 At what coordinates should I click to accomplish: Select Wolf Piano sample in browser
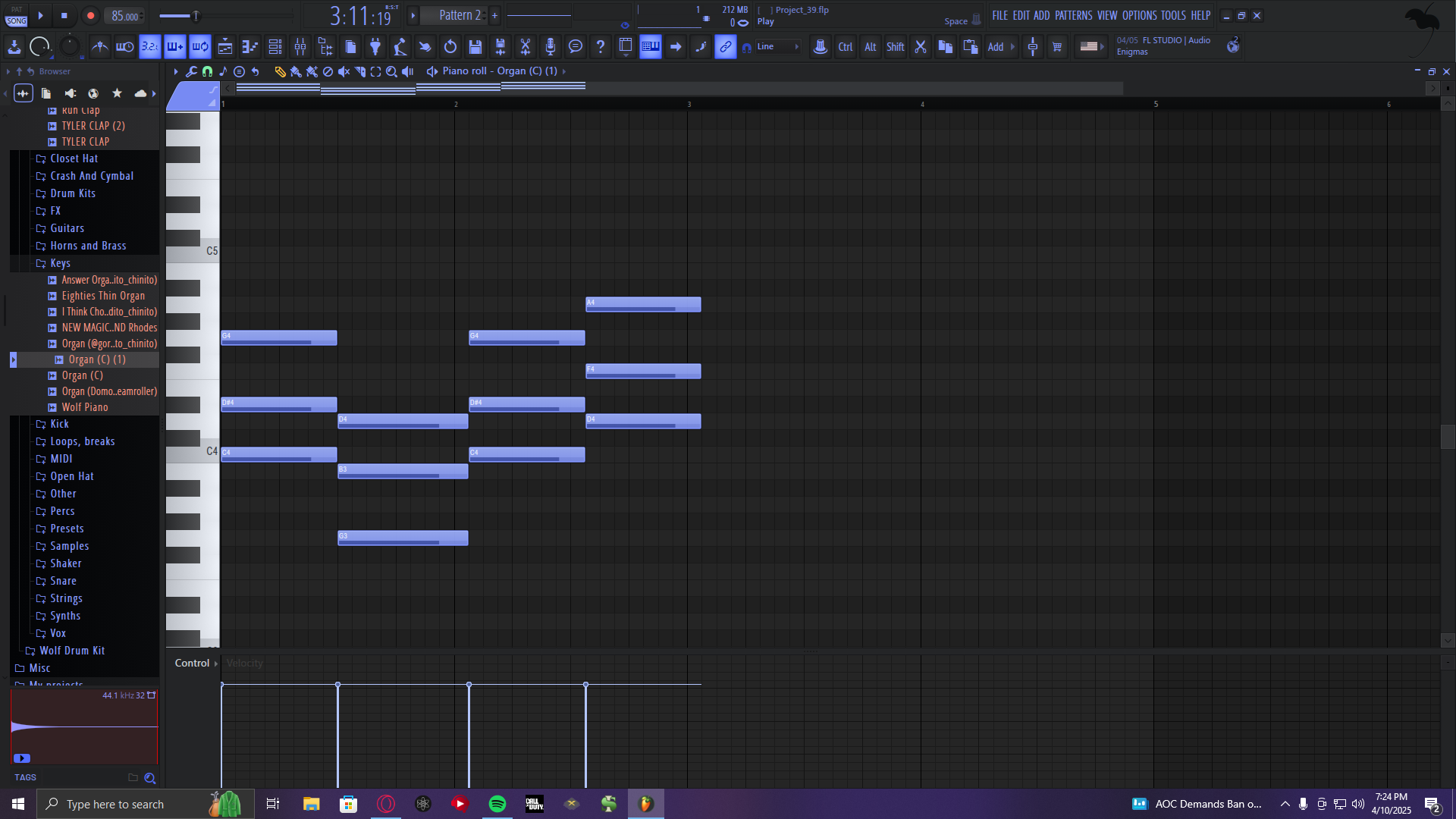pyautogui.click(x=85, y=407)
